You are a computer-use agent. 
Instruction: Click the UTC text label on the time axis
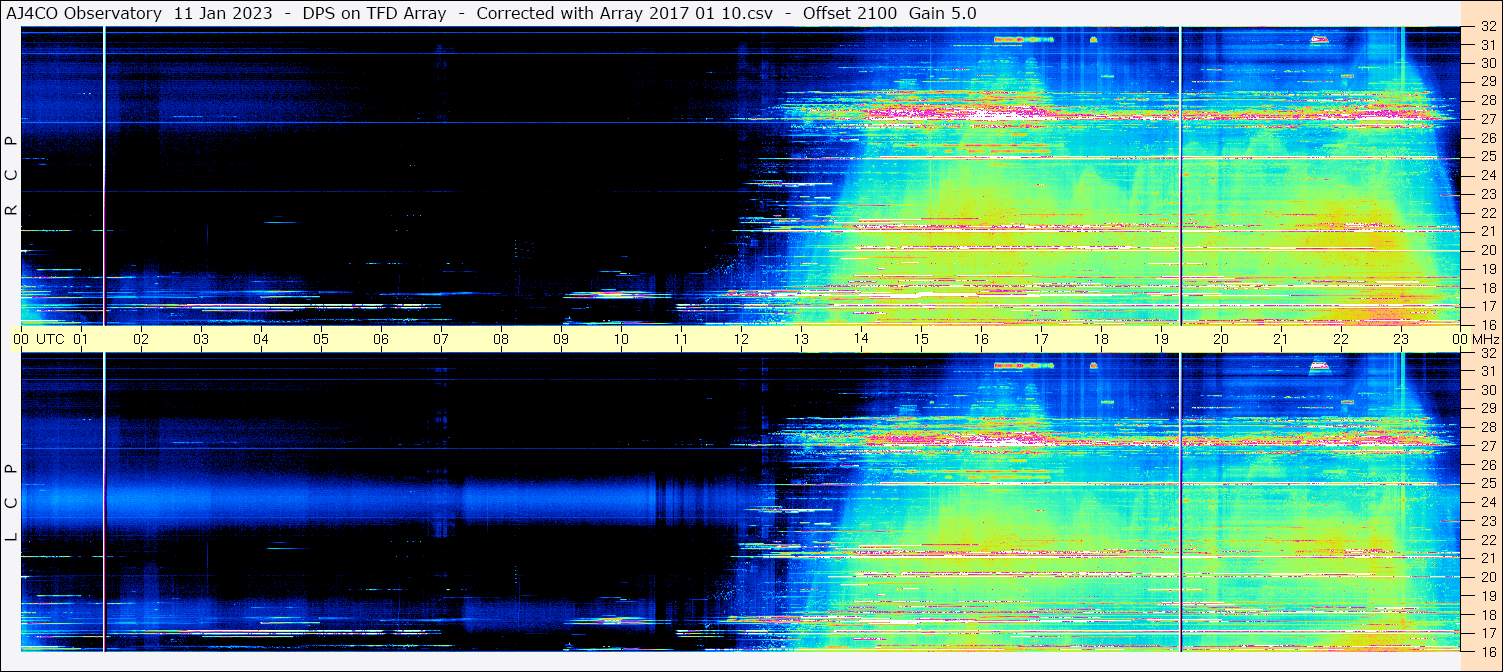pos(51,339)
